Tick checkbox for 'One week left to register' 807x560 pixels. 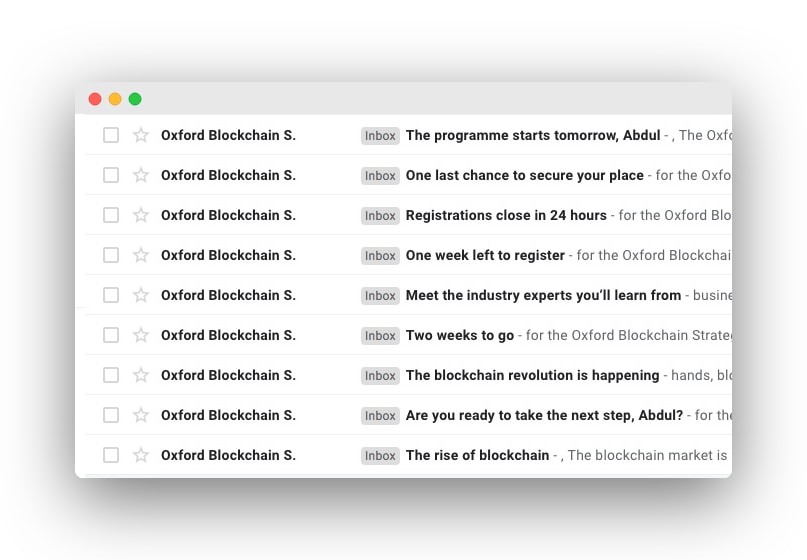click(111, 255)
